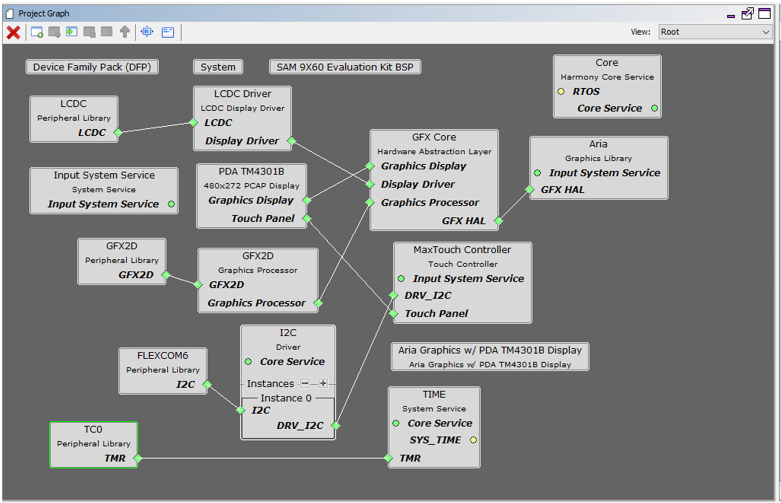Maximize the Project Graph panel

pyautogui.click(x=765, y=13)
